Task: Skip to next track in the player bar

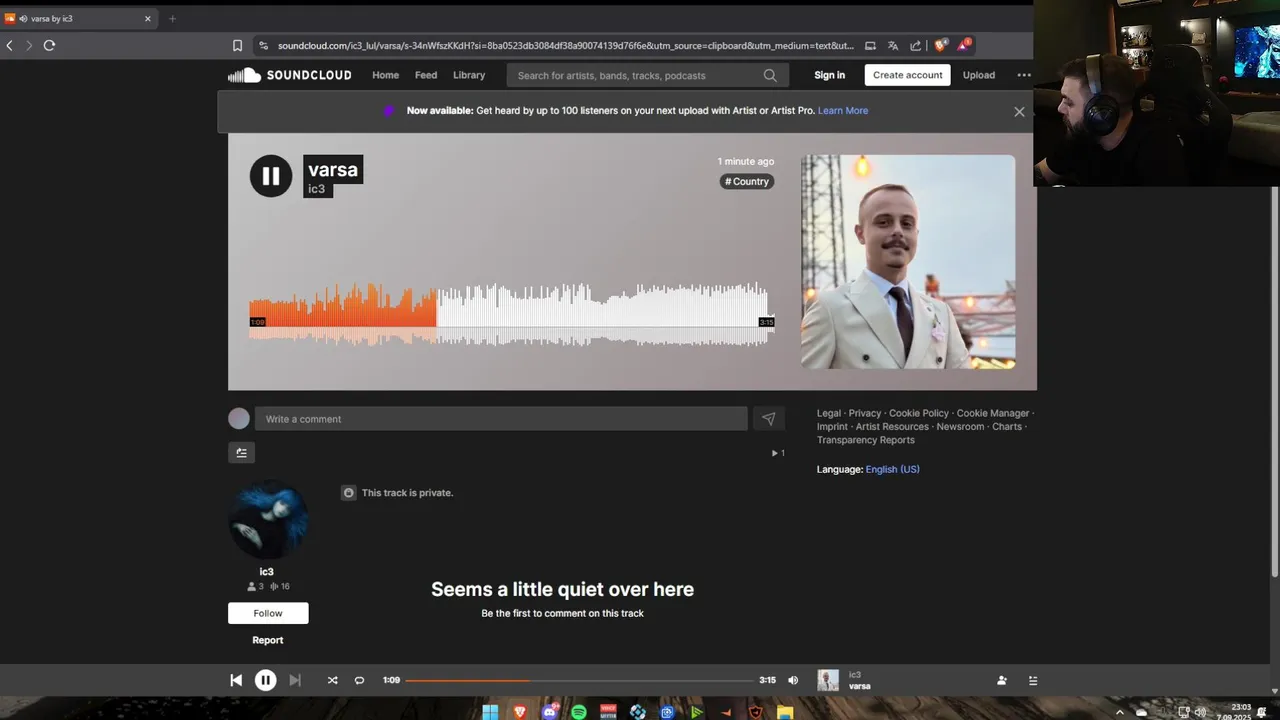Action: coord(295,680)
